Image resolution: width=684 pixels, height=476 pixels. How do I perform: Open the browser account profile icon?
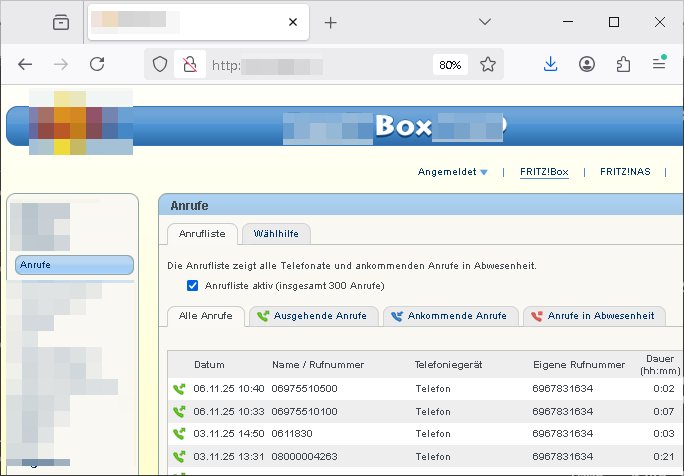pyautogui.click(x=587, y=64)
